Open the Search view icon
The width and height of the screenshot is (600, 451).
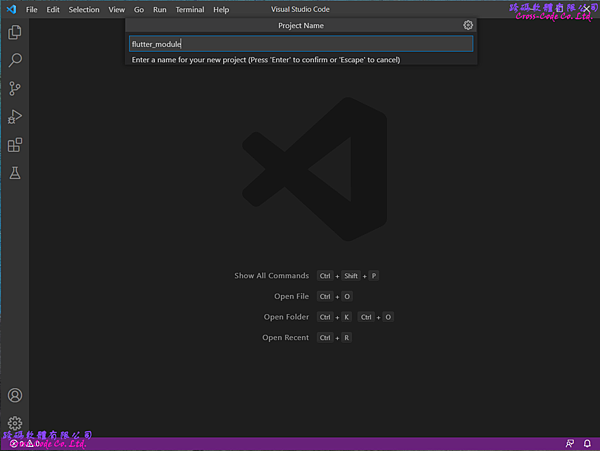[15, 60]
